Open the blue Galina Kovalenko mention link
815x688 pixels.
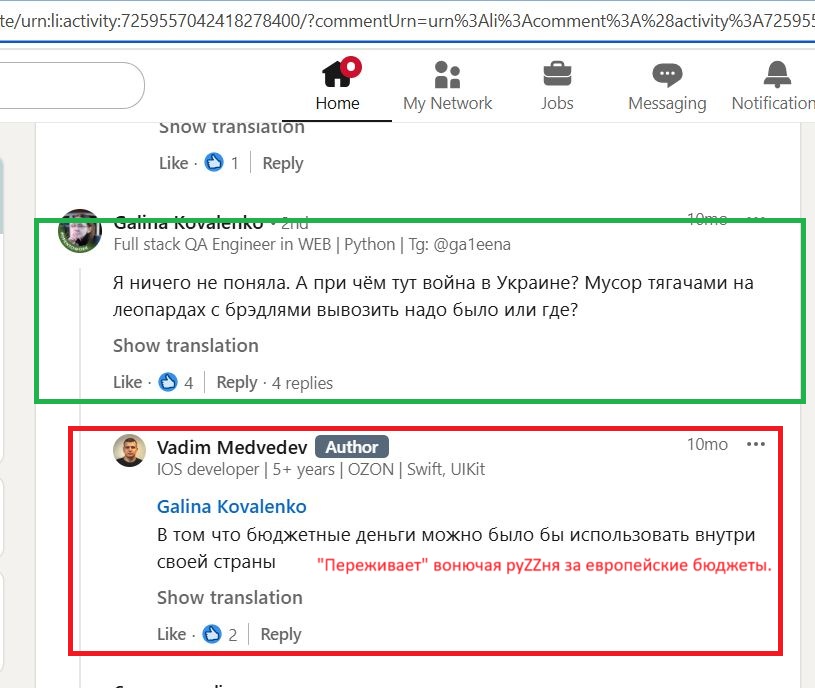232,507
